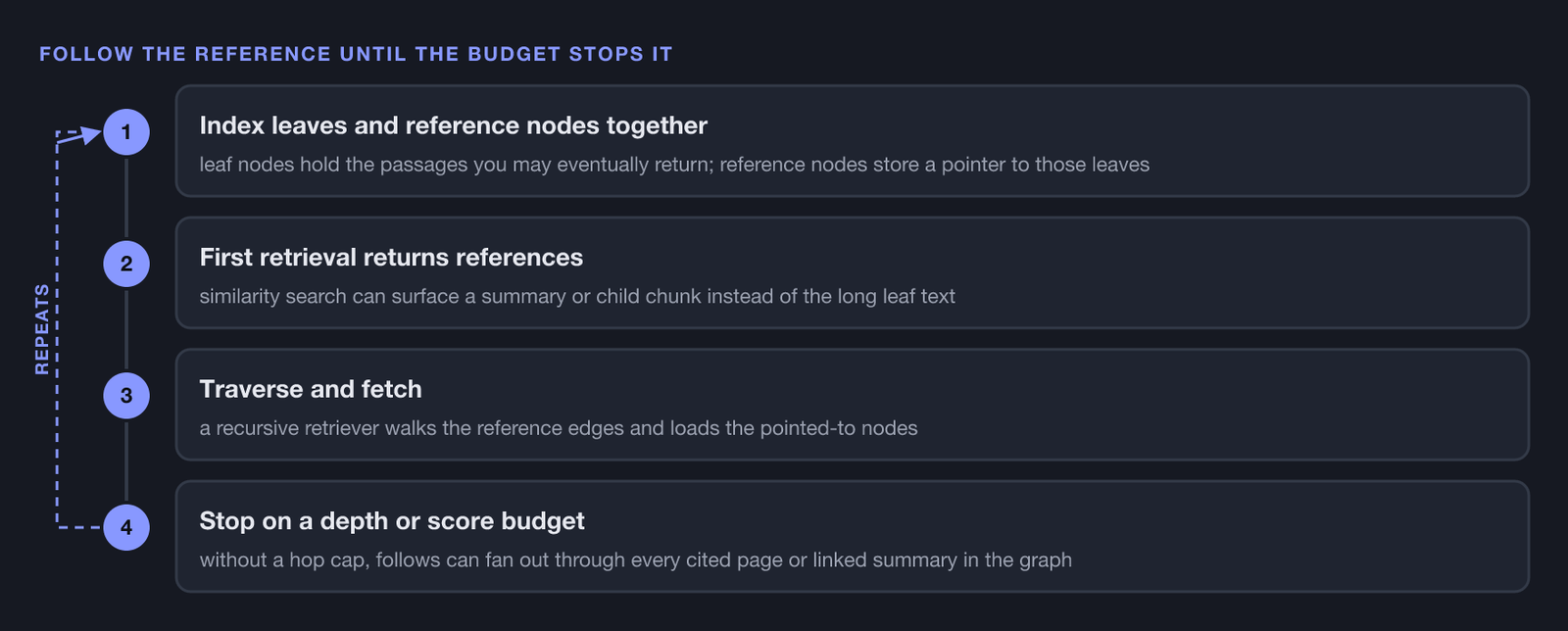Click connector line between steps 2 and 3
This screenshot has width=1568, height=631.
(126, 329)
